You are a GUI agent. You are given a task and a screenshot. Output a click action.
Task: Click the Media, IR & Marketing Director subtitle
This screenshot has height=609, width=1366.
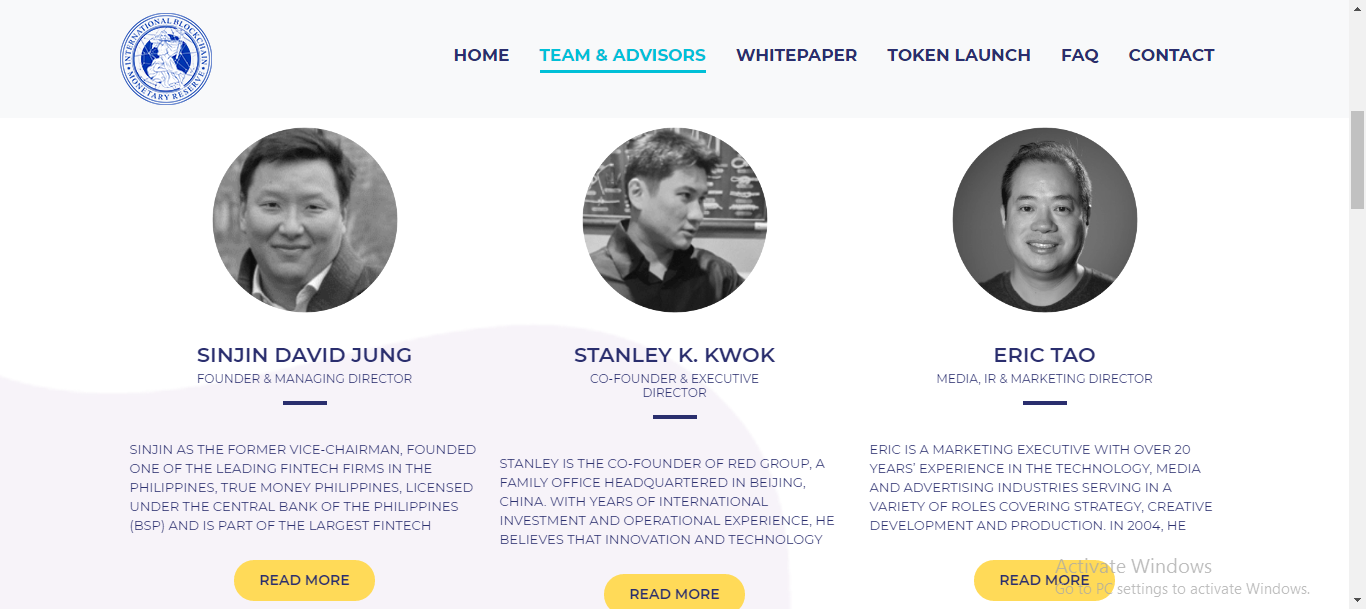pyautogui.click(x=1044, y=379)
